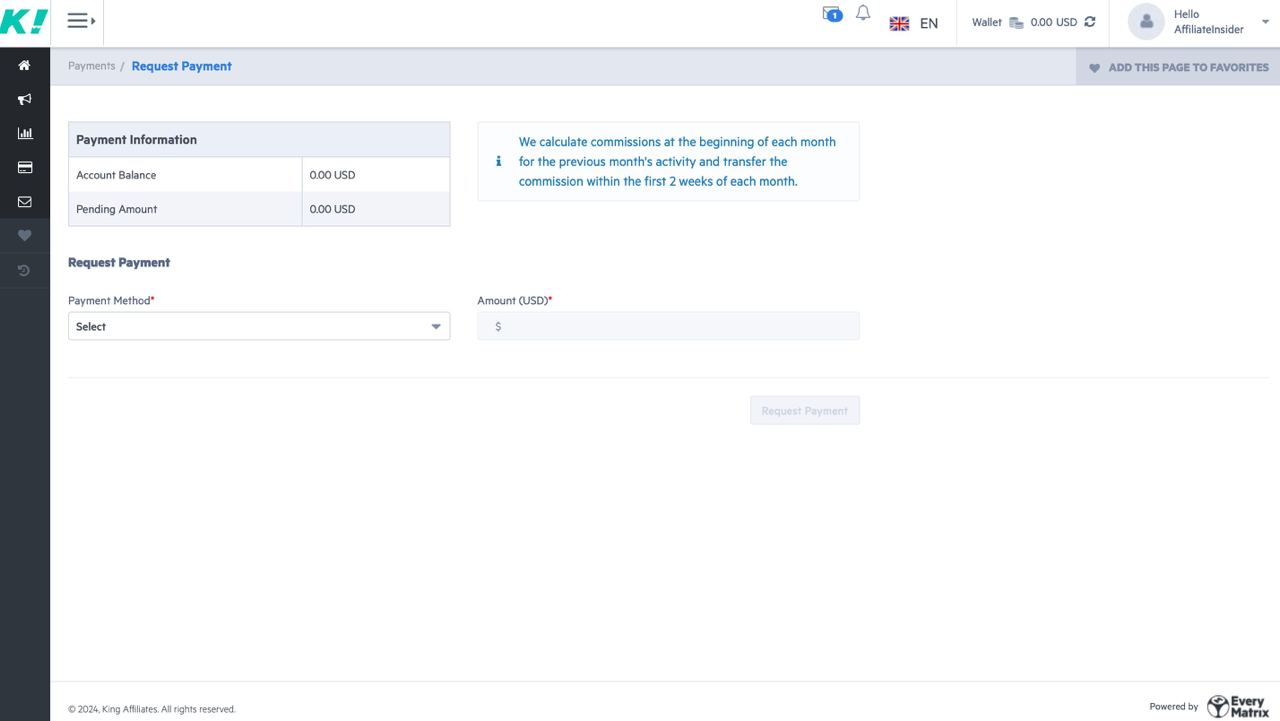Click the Payment Method field label
This screenshot has height=721, width=1280.
pyautogui.click(x=111, y=300)
